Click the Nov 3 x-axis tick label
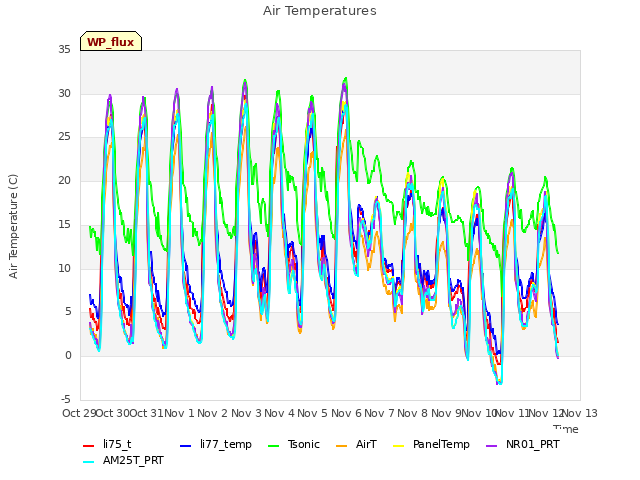640x480 pixels. tap(246, 413)
